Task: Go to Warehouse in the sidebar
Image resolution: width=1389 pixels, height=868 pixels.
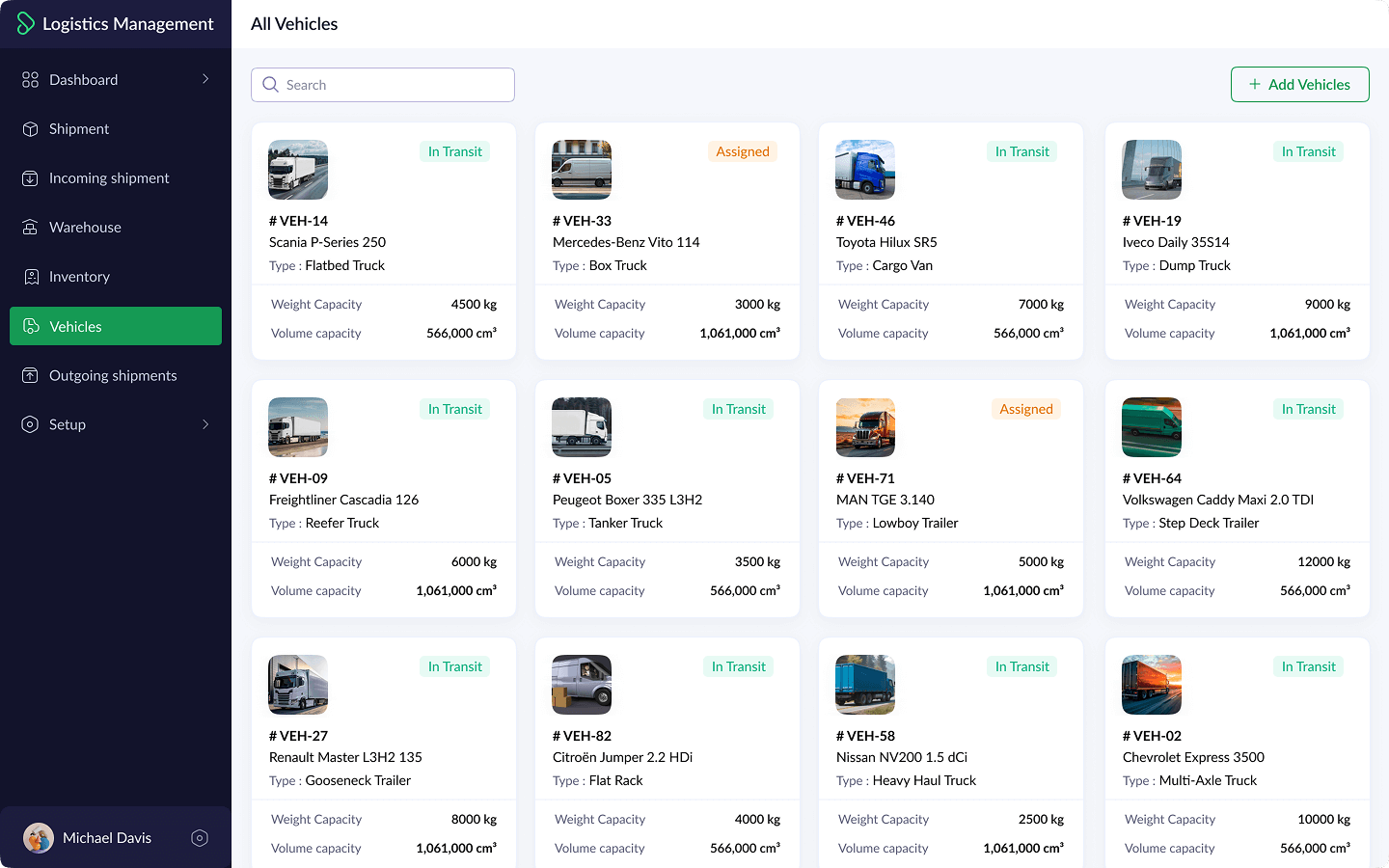Action: pos(85,228)
